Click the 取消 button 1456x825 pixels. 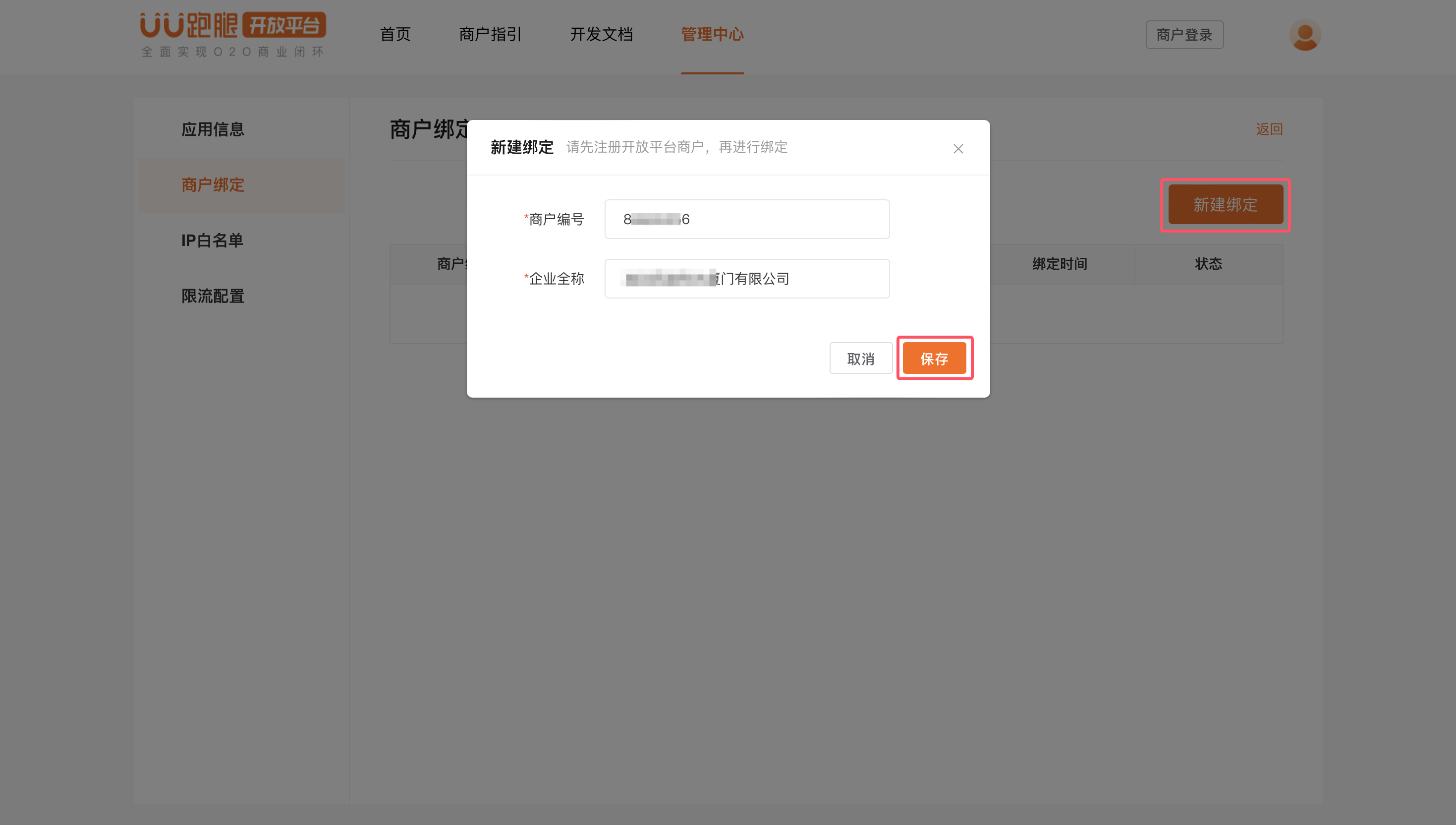[860, 358]
